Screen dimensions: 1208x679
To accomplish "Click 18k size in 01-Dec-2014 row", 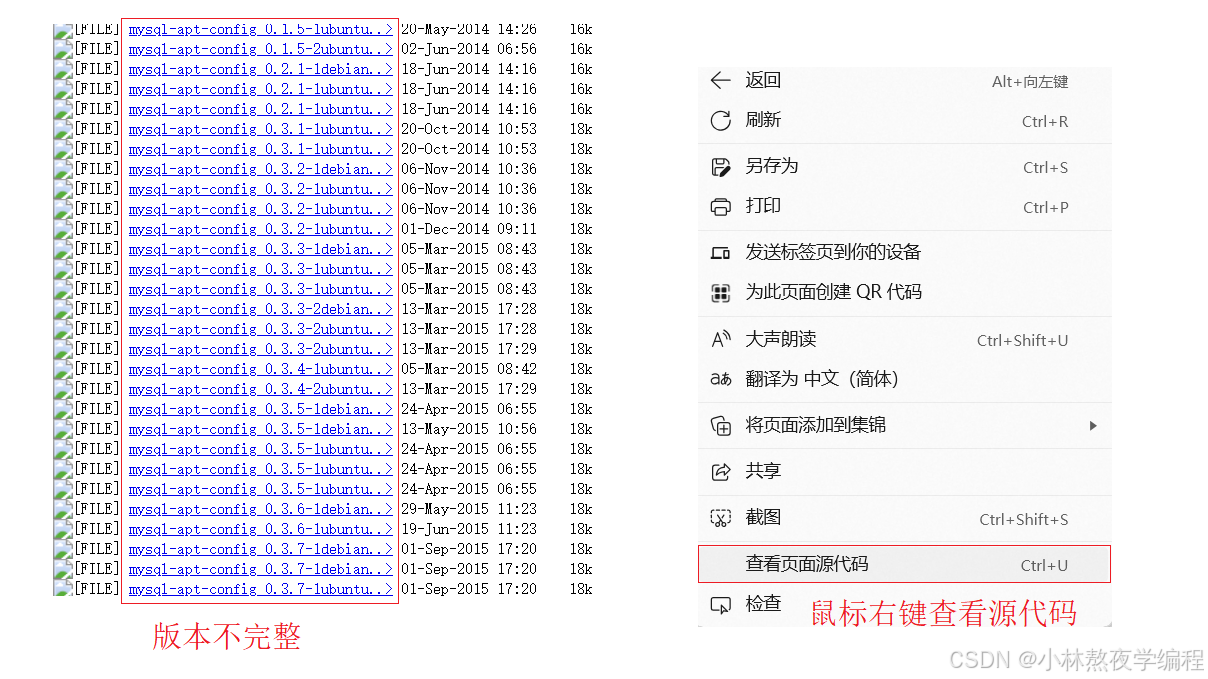I will point(581,229).
